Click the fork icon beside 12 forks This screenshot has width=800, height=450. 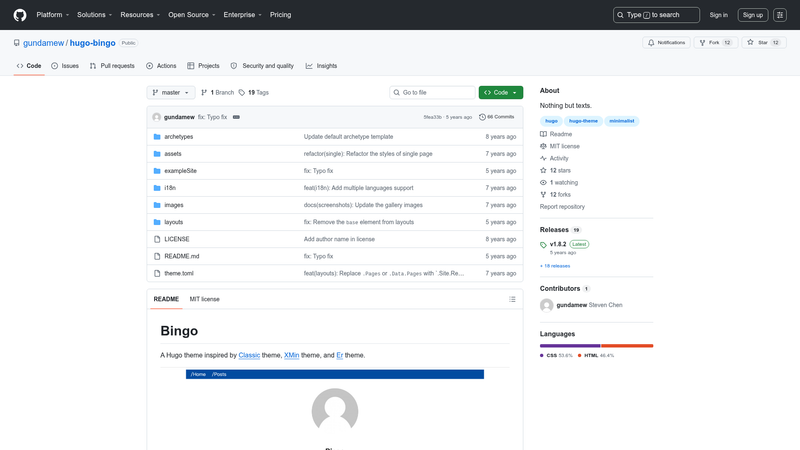click(543, 194)
